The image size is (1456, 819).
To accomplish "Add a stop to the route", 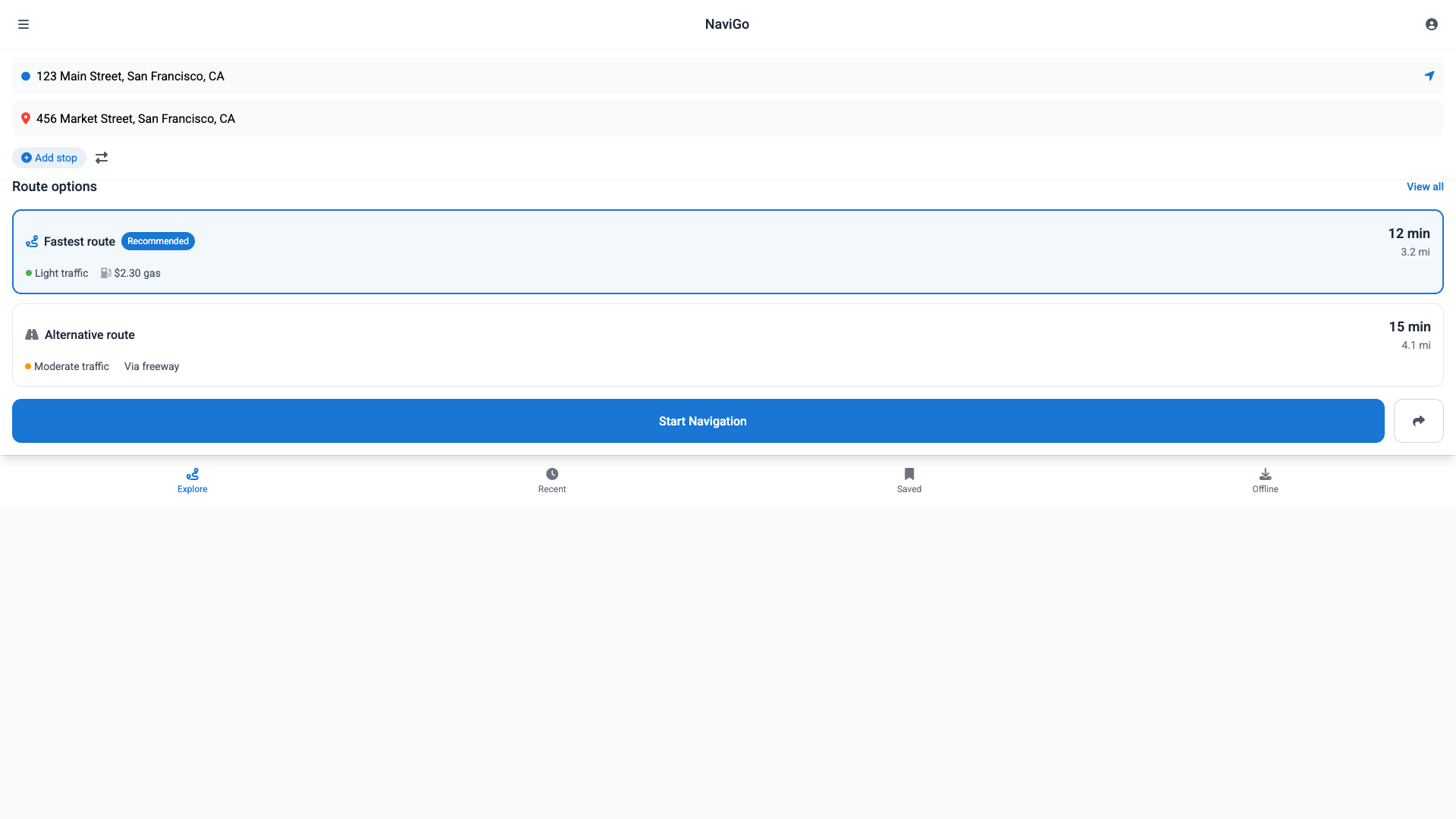I will point(49,157).
